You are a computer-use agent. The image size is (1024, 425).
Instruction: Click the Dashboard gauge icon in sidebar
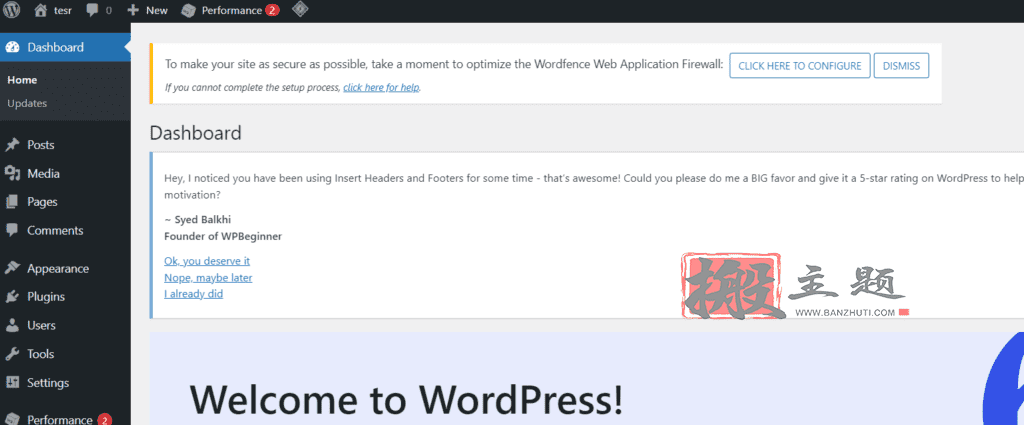tap(12, 47)
